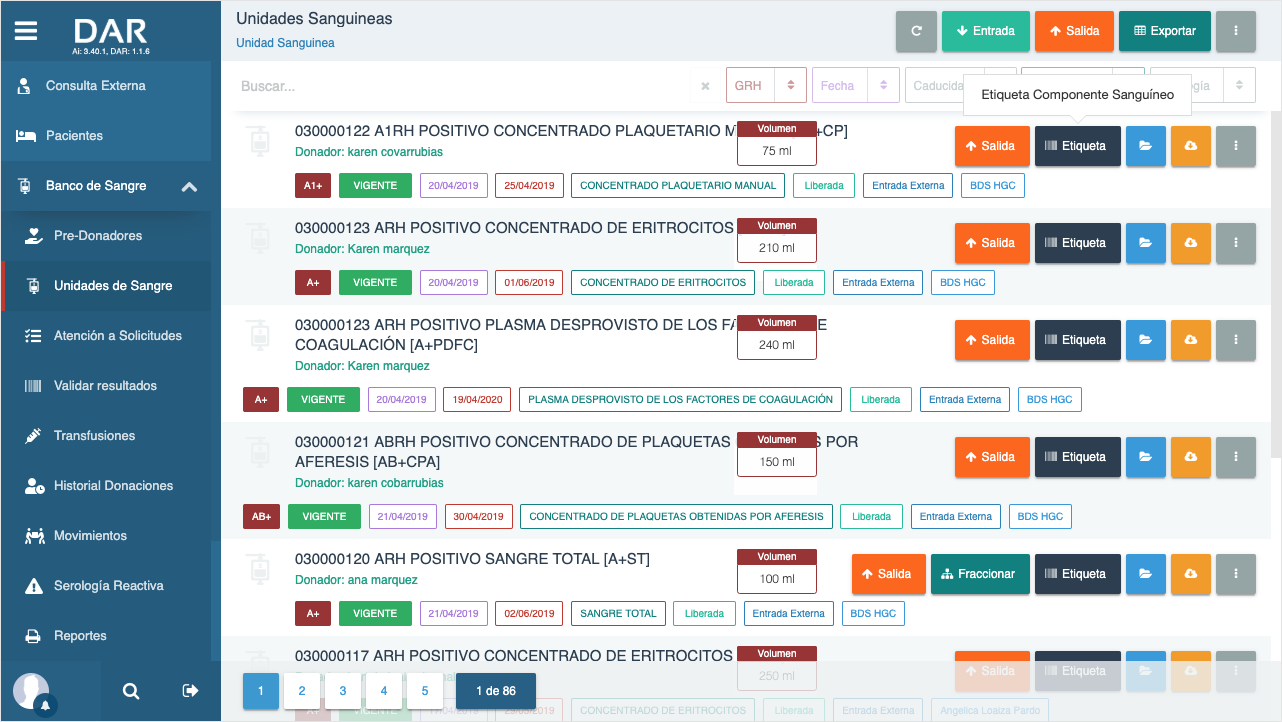Open more options for unit 030000121
The width and height of the screenshot is (1282, 722).
pyautogui.click(x=1236, y=457)
